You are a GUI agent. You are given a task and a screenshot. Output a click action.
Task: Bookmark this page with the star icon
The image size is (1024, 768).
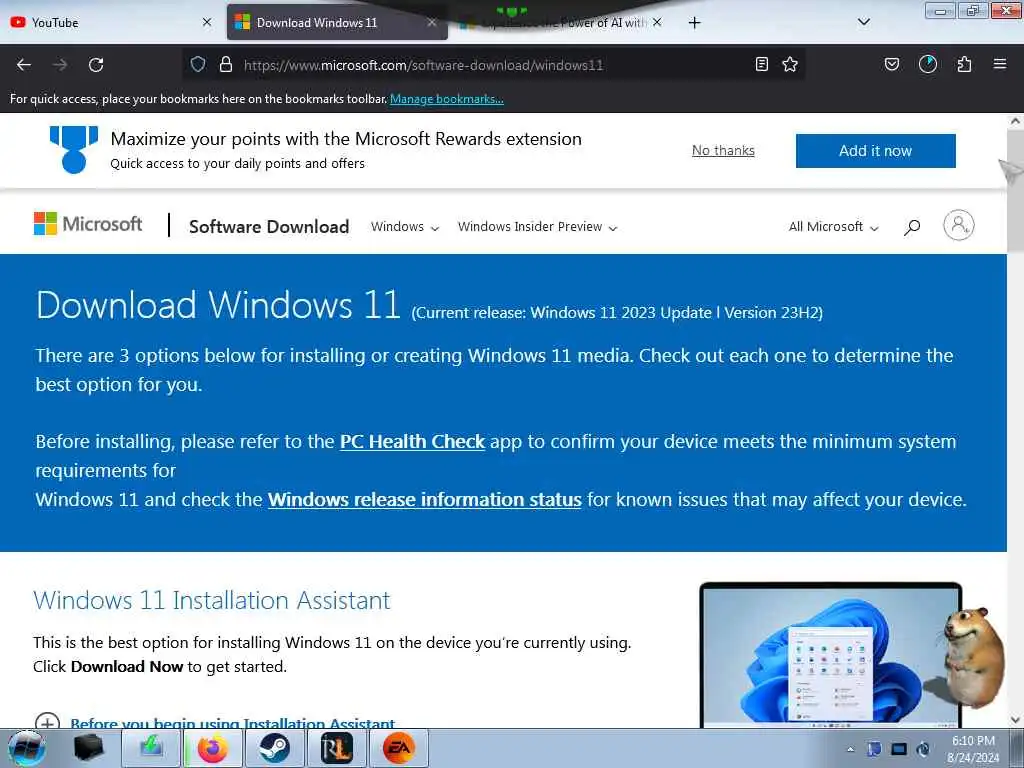coord(790,64)
